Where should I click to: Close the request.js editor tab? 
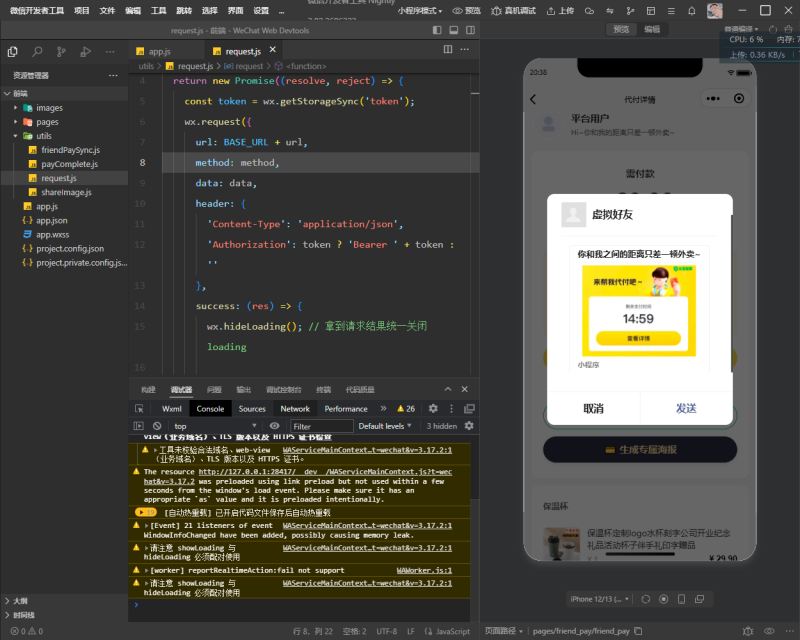pos(272,50)
